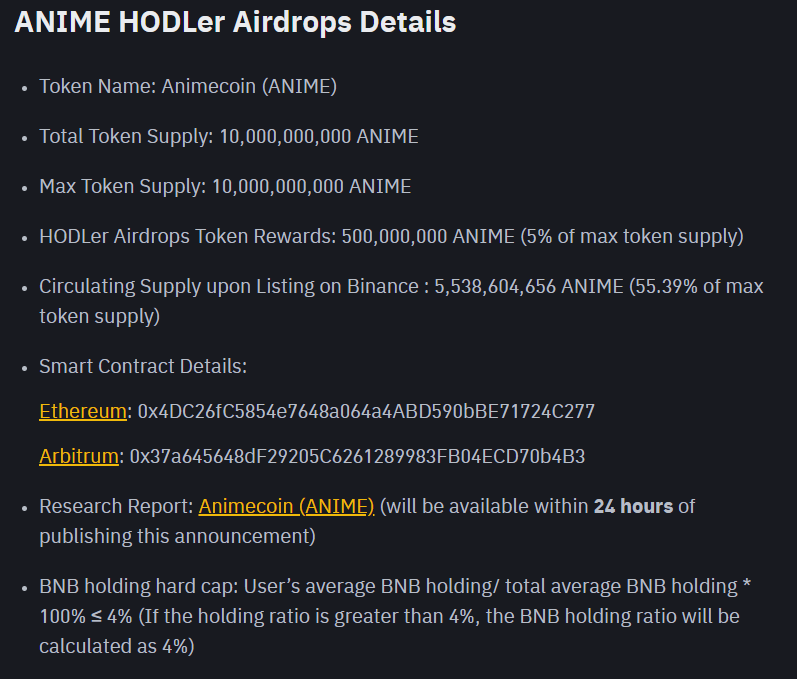Open the Ethereum contract link

point(83,411)
